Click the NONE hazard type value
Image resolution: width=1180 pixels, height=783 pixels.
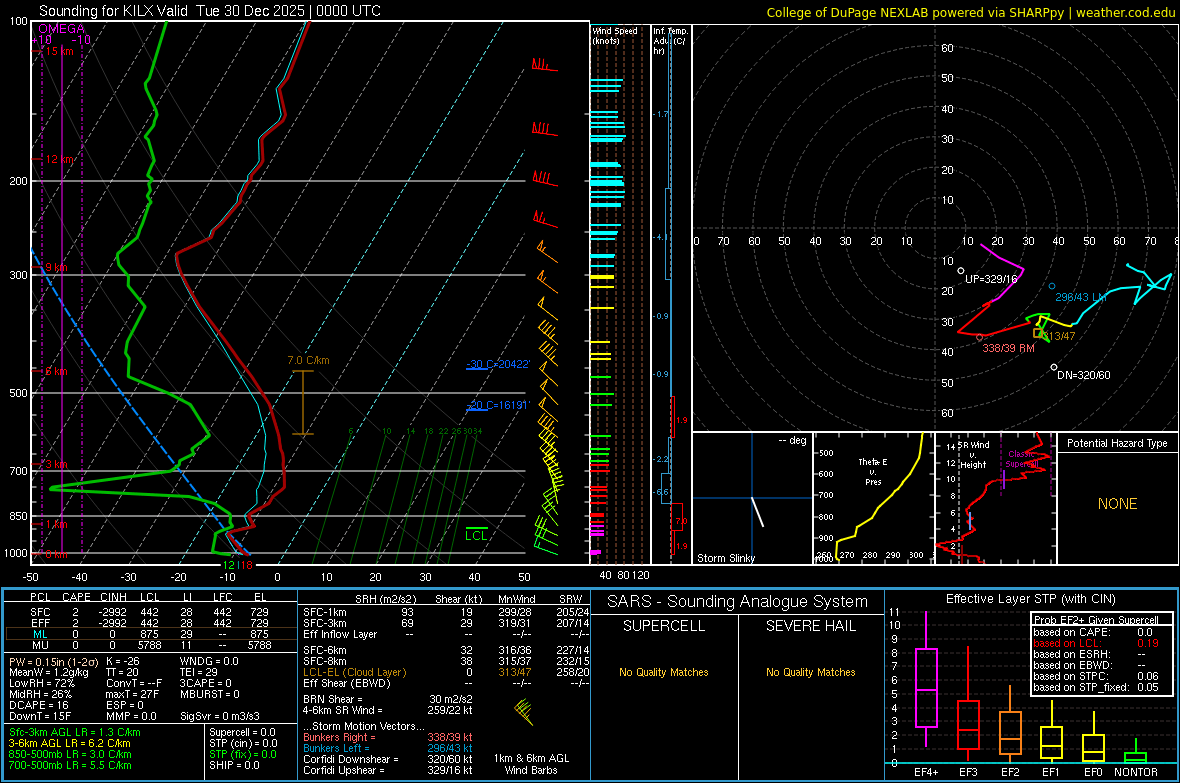[1118, 504]
